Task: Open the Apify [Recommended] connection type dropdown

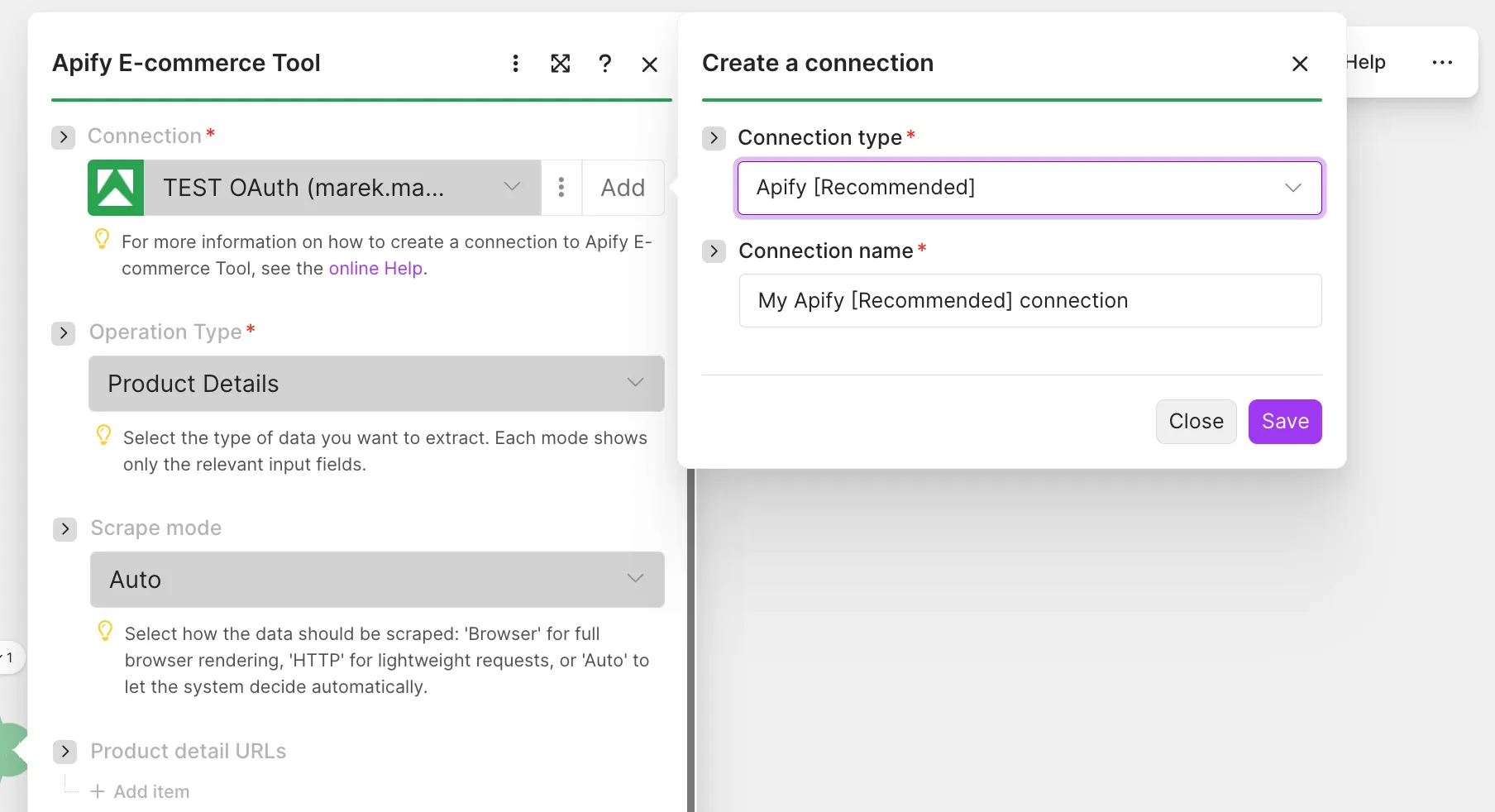Action: click(x=1029, y=188)
